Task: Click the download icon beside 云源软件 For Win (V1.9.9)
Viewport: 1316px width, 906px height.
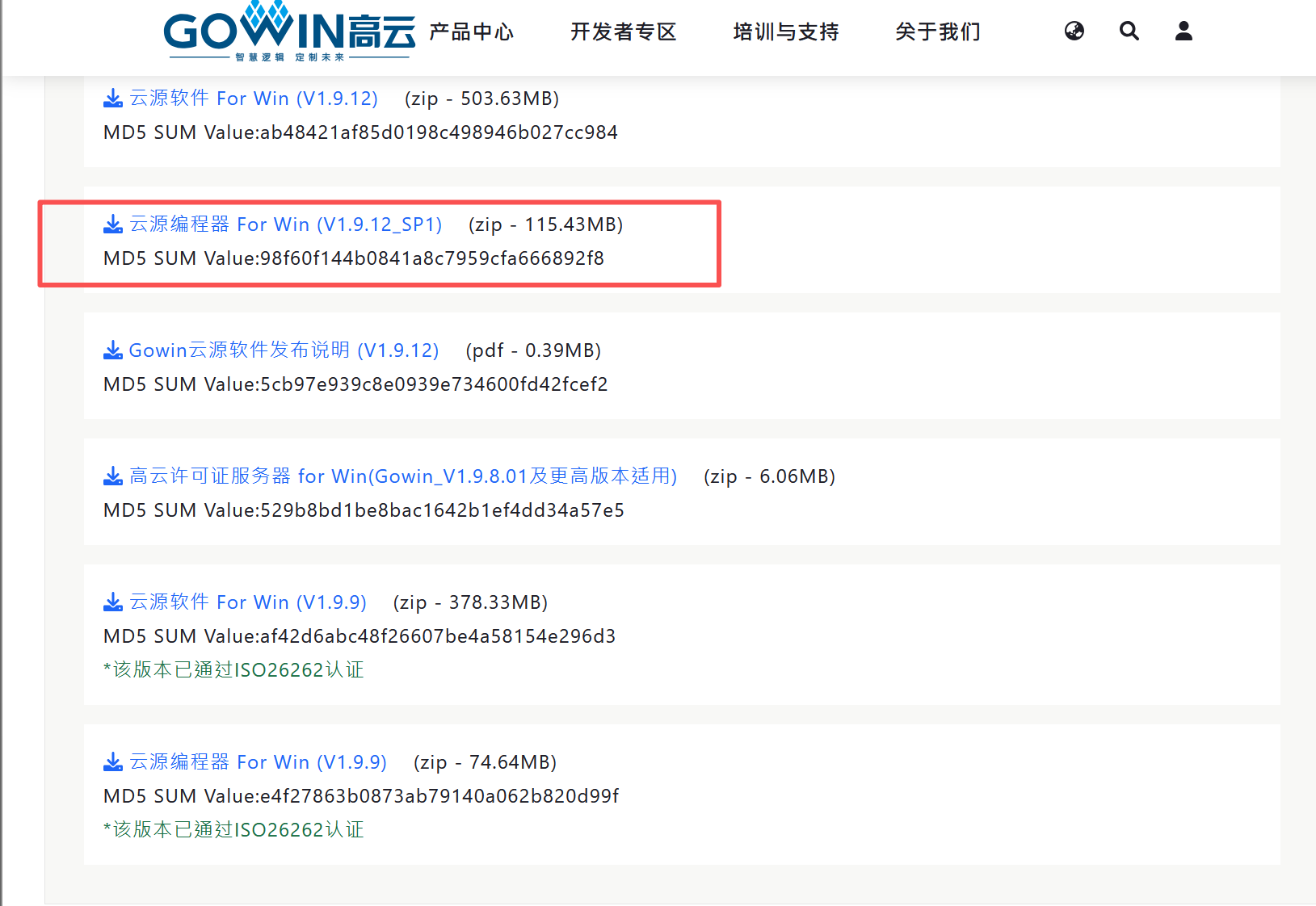Action: pyautogui.click(x=112, y=602)
